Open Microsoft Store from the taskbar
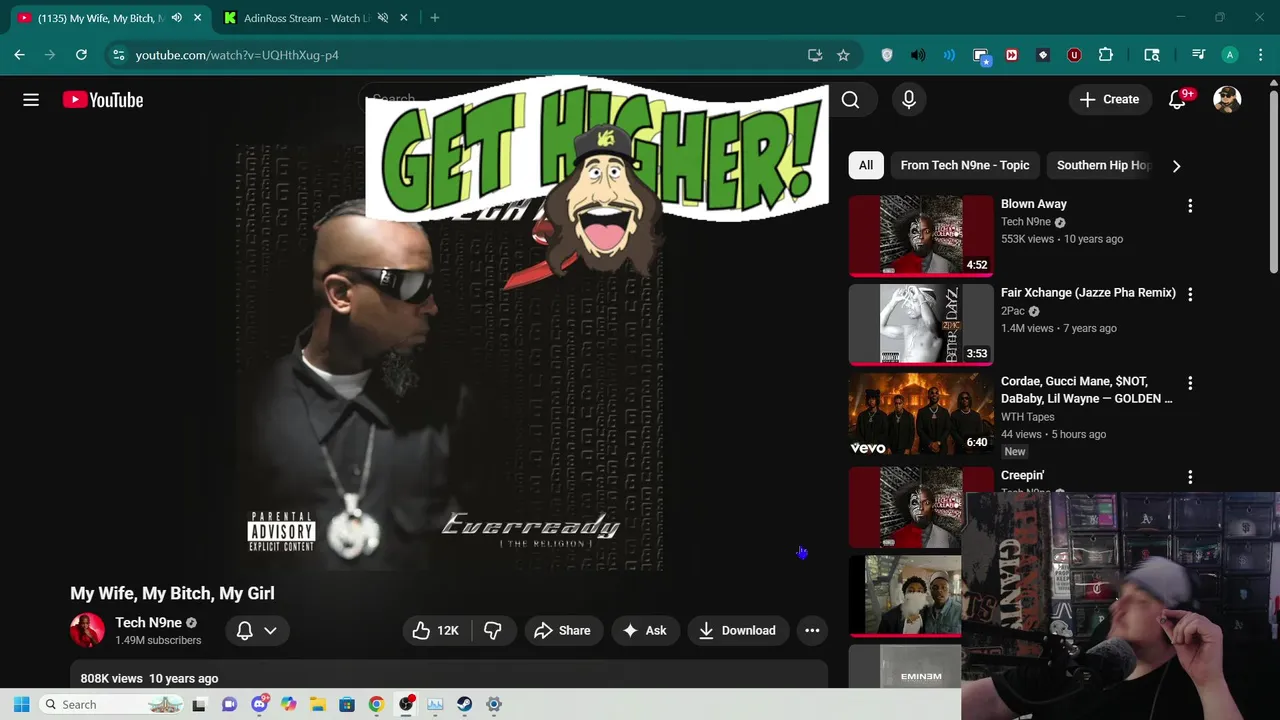This screenshot has height=720, width=1280. coord(347,705)
